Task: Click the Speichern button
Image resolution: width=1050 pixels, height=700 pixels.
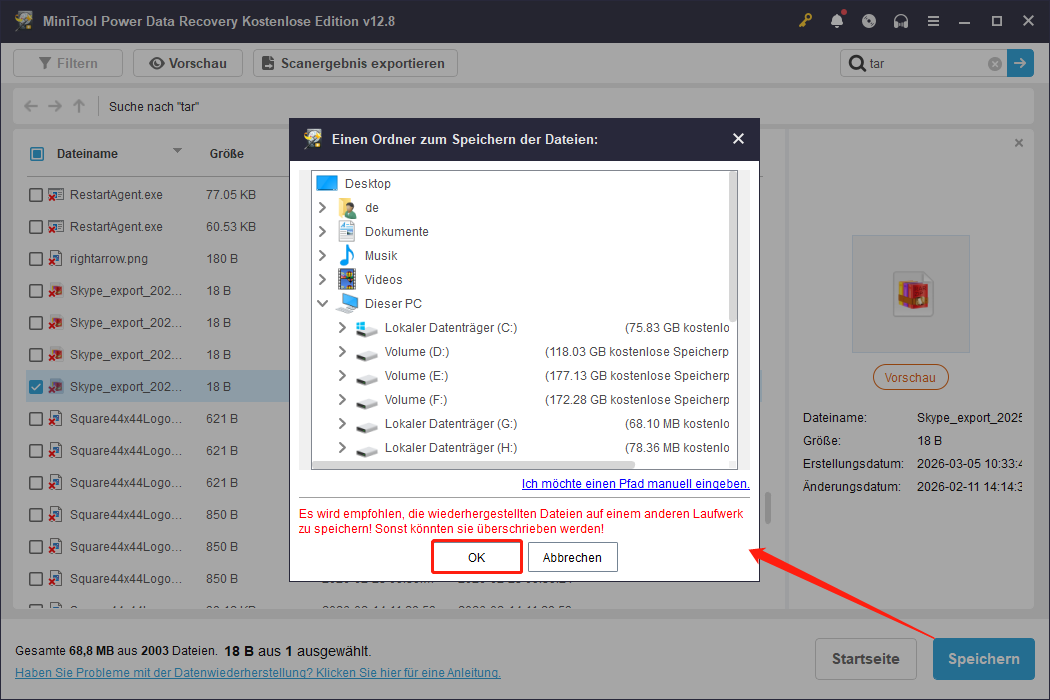Action: point(984,659)
